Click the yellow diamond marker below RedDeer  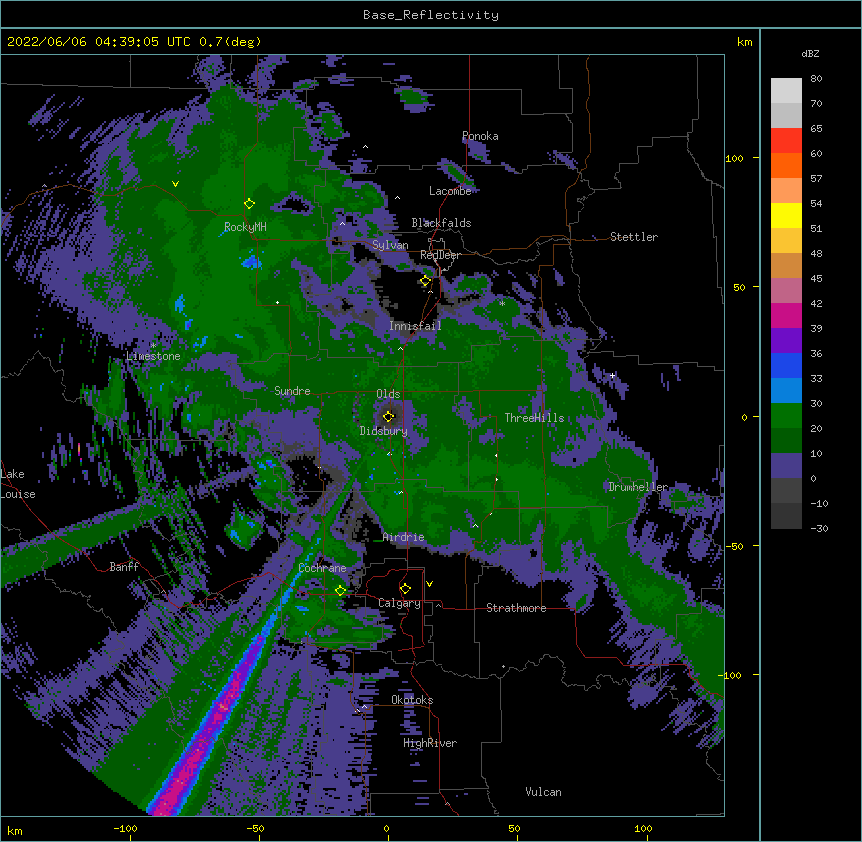pos(426,281)
